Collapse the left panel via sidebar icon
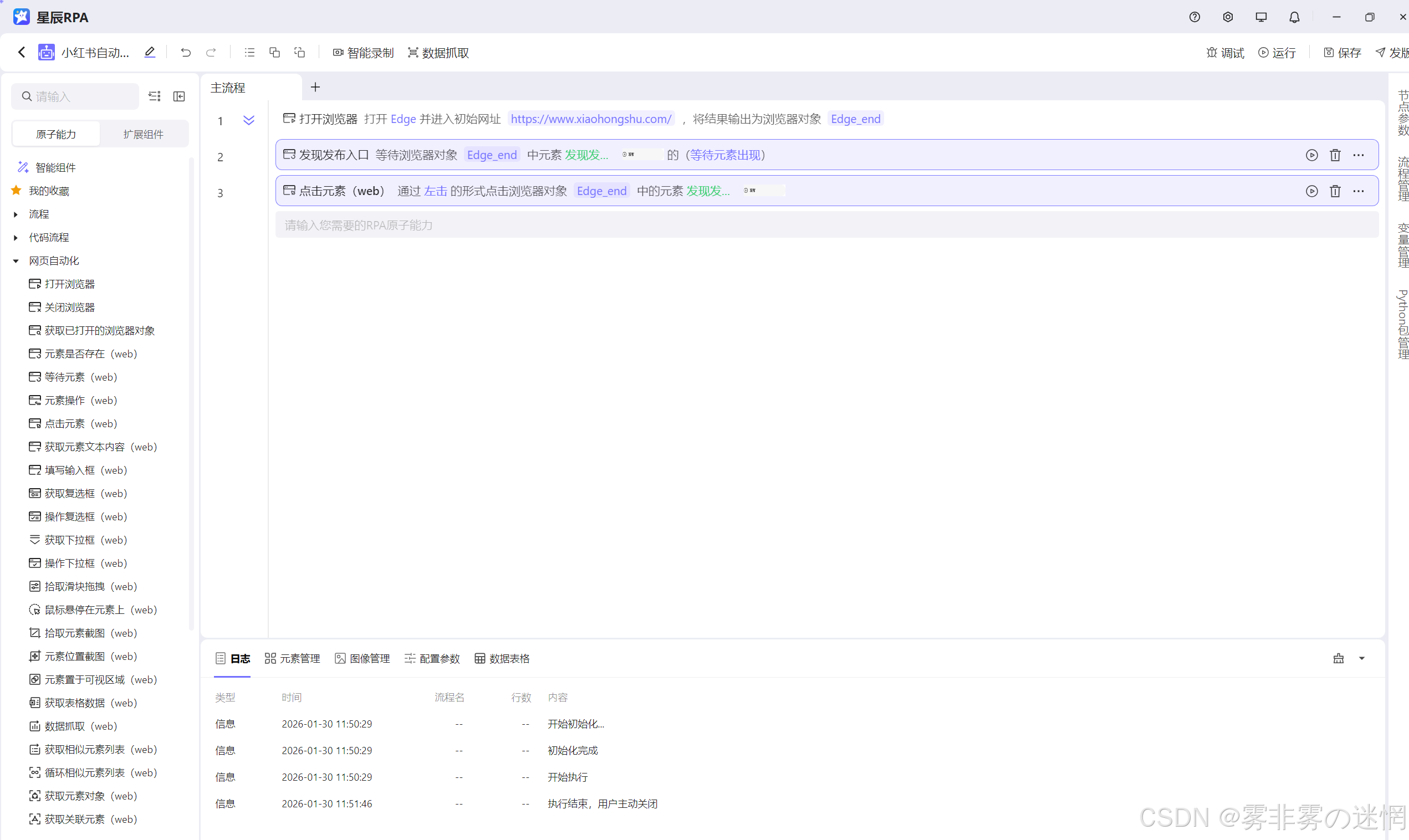 [179, 97]
